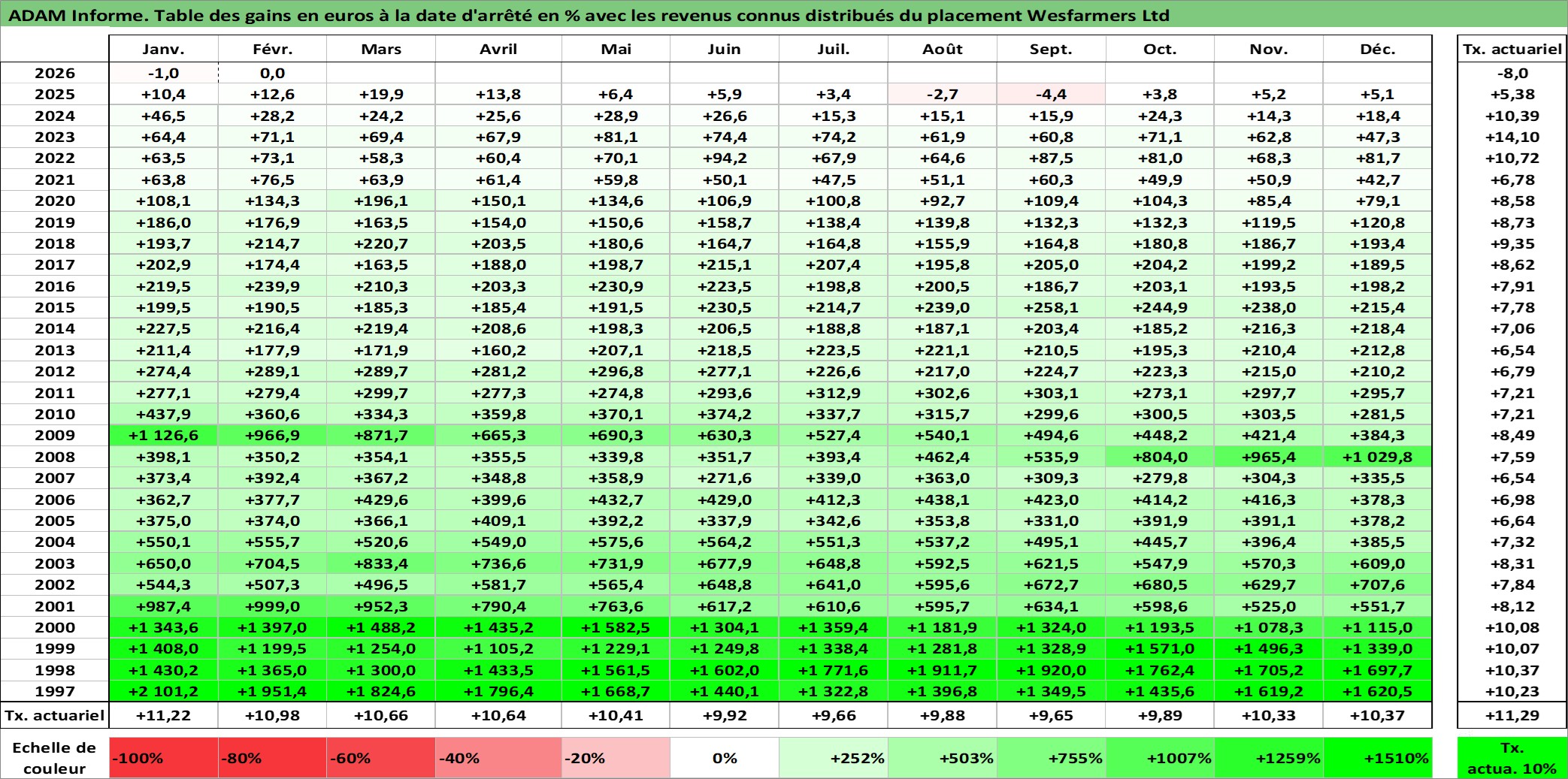Select cell +1 571,0 in 1999 row
The height and width of the screenshot is (779, 1568).
click(1160, 648)
